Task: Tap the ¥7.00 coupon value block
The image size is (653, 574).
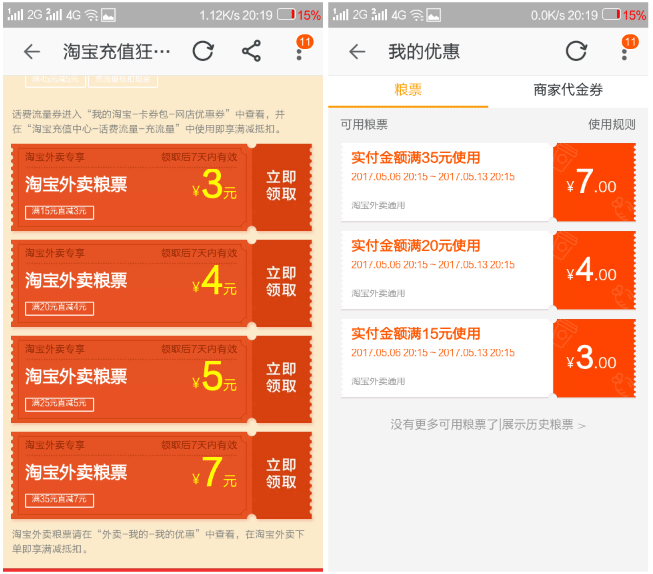Action: 594,182
